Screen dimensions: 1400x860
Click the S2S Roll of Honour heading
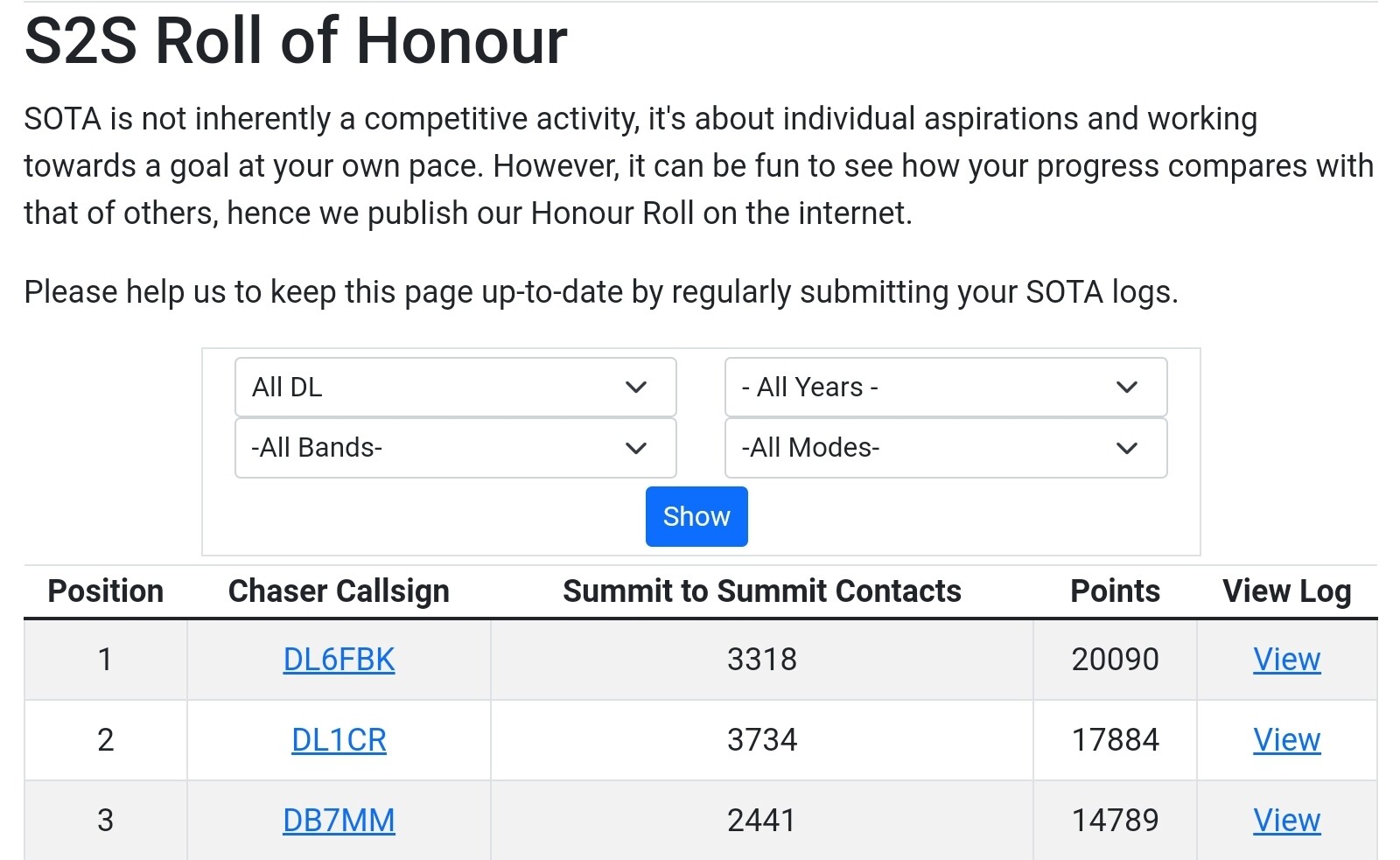point(296,40)
